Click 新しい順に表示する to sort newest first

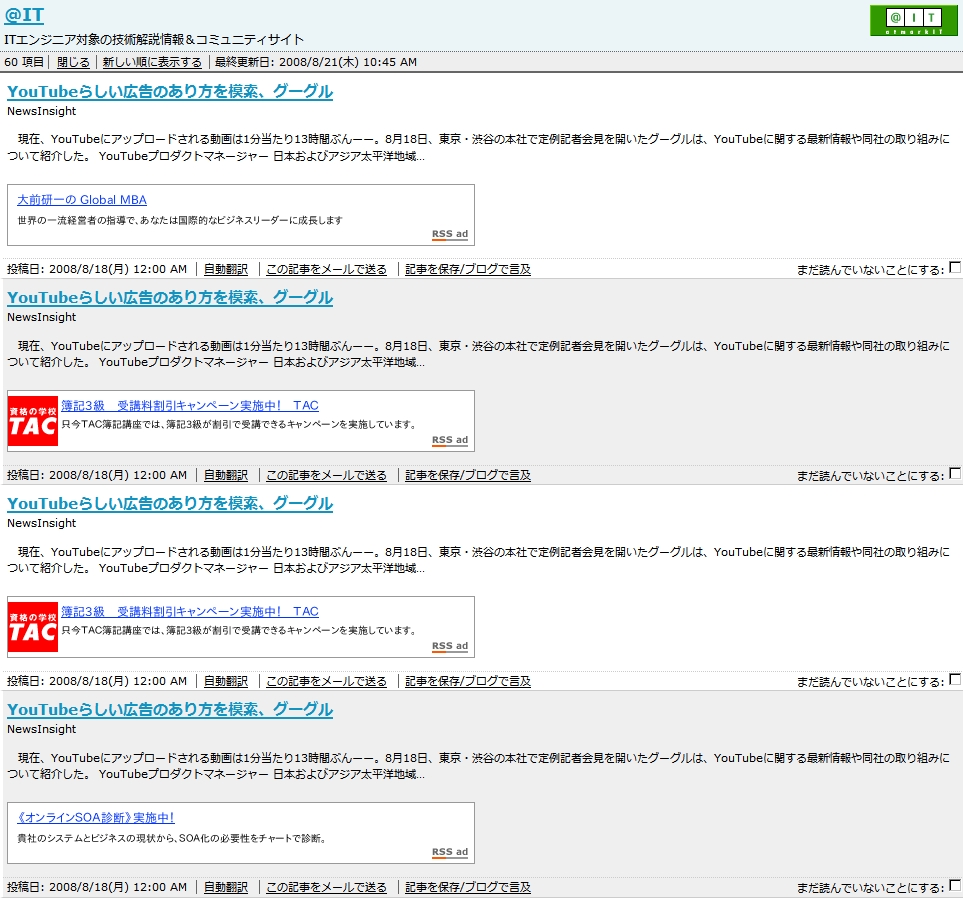click(152, 62)
